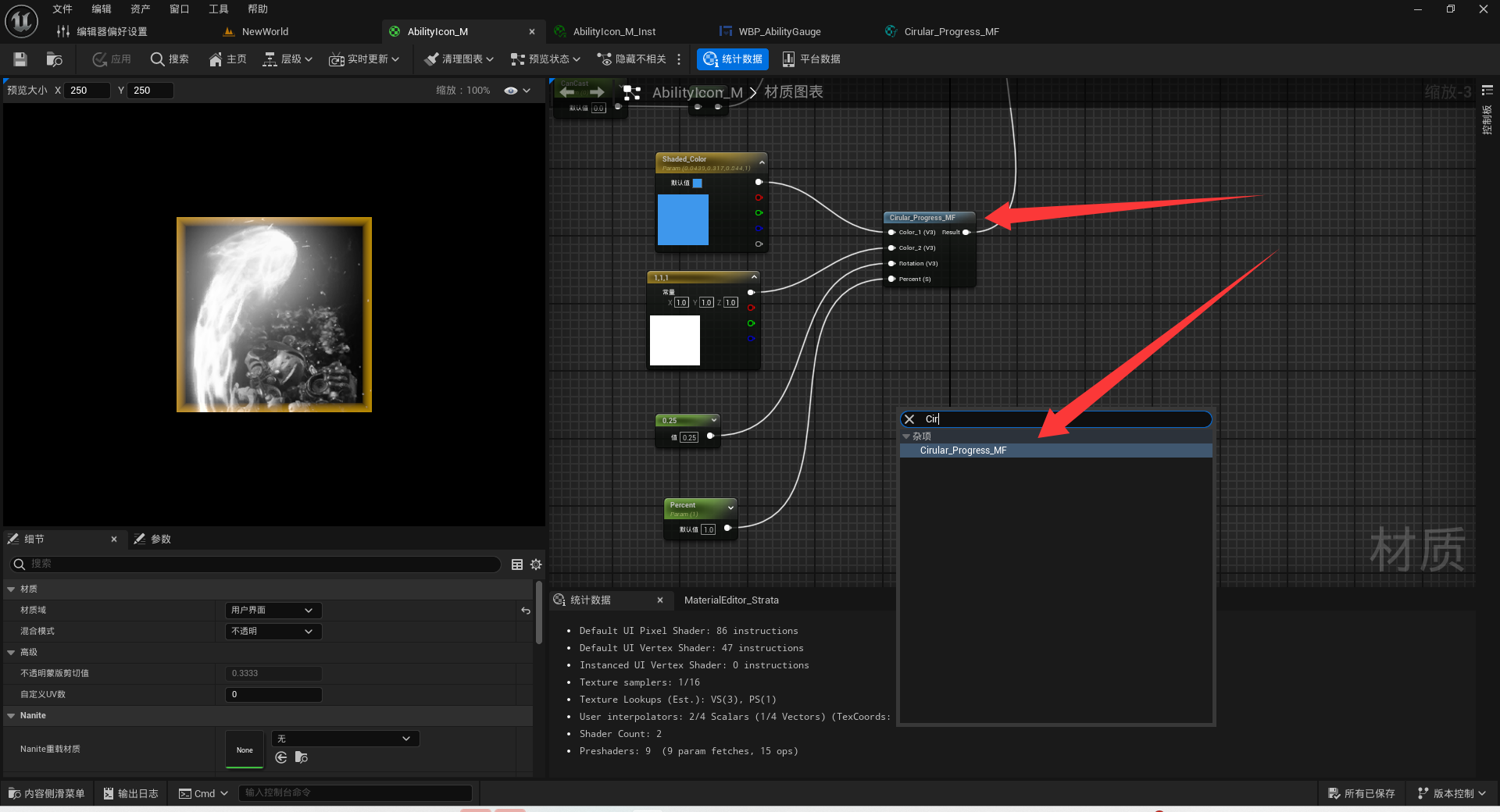Go to Home (主页) in toolbar
This screenshot has height=812, width=1500.
[x=227, y=59]
